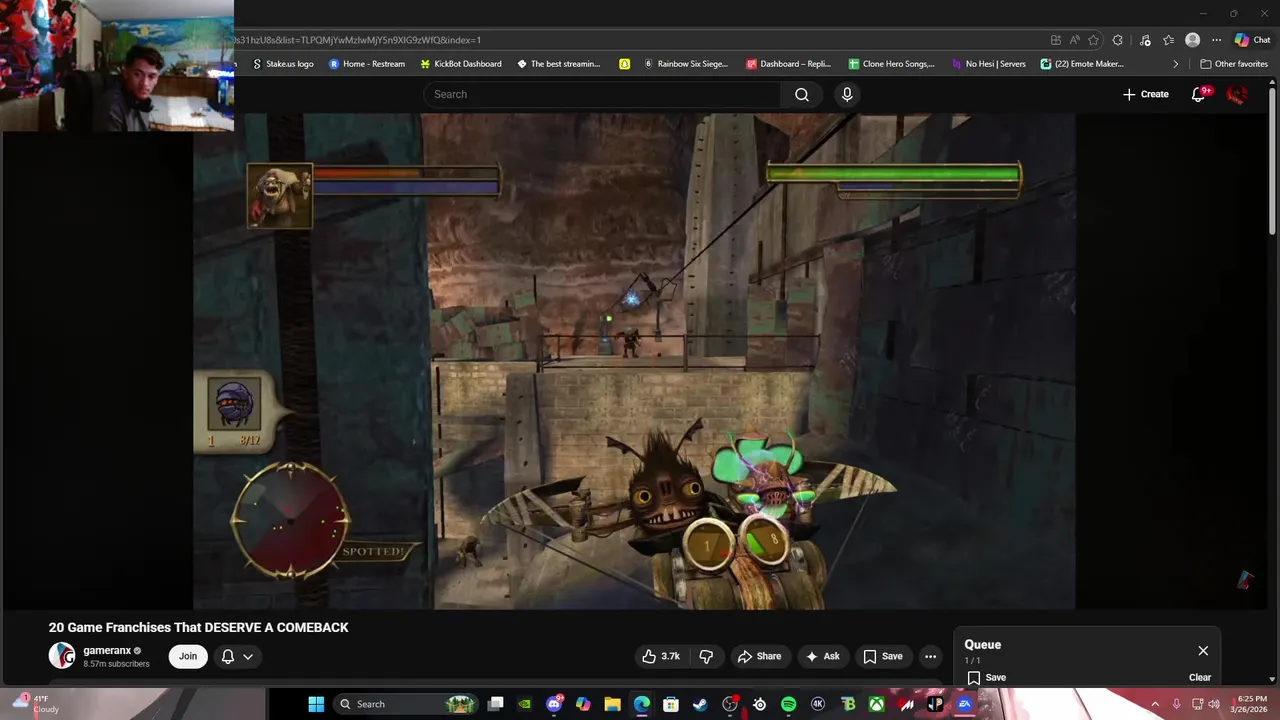
Task: Open File Explorer from the taskbar
Action: click(x=612, y=704)
